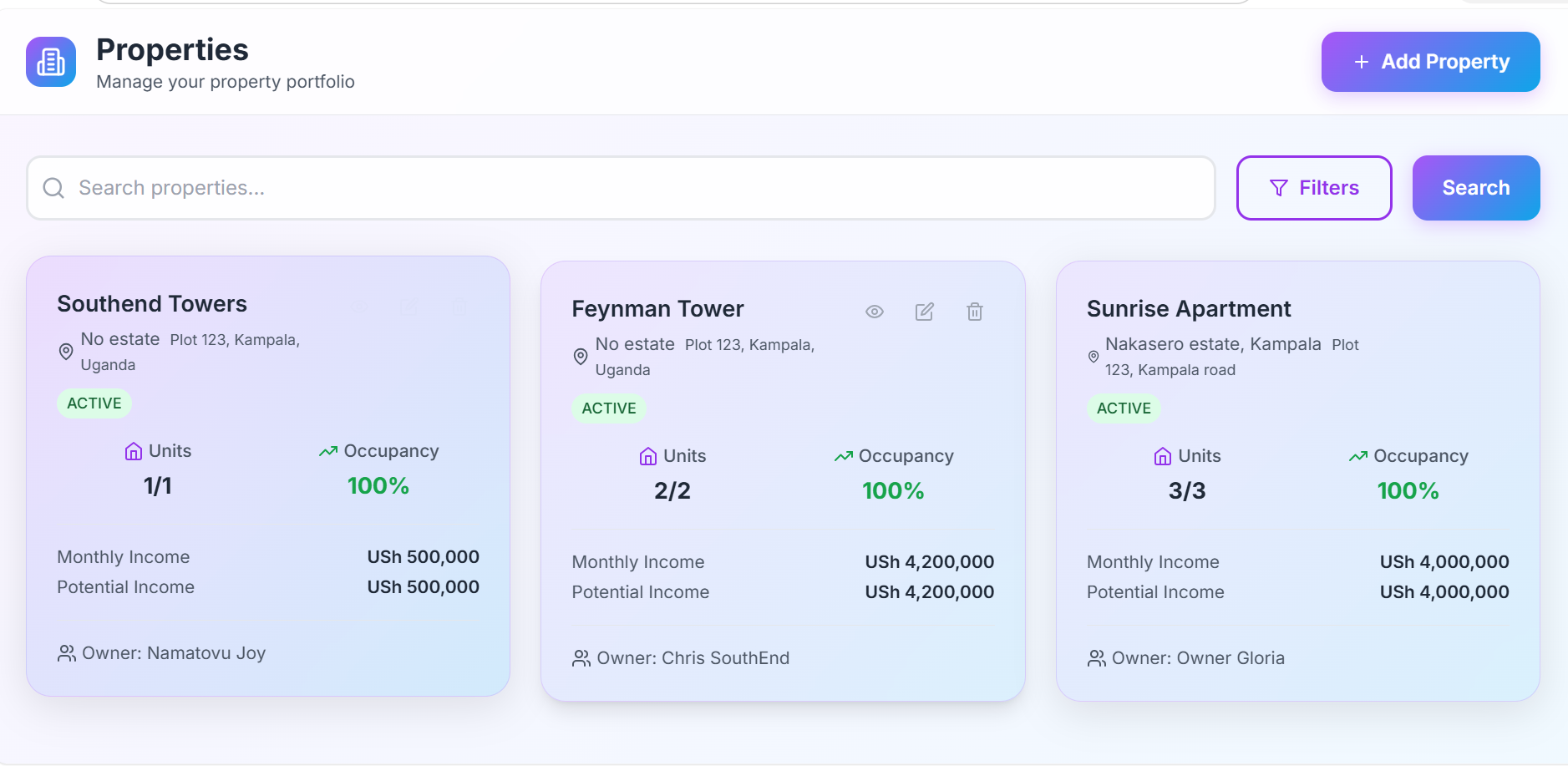The width and height of the screenshot is (1568, 766).
Task: Click the location pin on Southend Towers
Action: (x=66, y=352)
